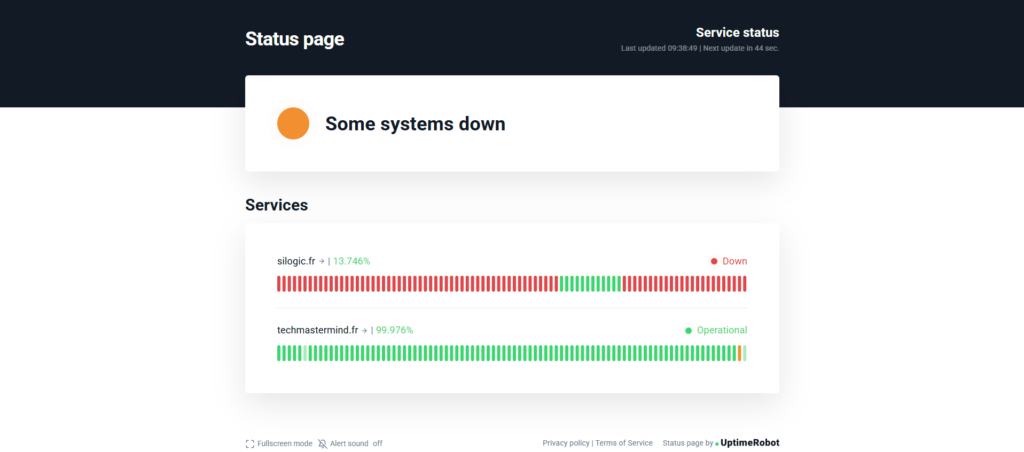The image size is (1024, 452).
Task: Click the arrow icon beside techmastermind.fr
Action: pyautogui.click(x=364, y=330)
